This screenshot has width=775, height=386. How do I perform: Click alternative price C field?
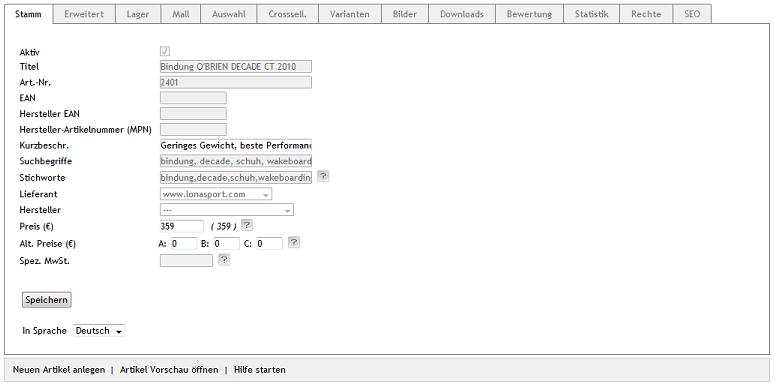click(269, 244)
